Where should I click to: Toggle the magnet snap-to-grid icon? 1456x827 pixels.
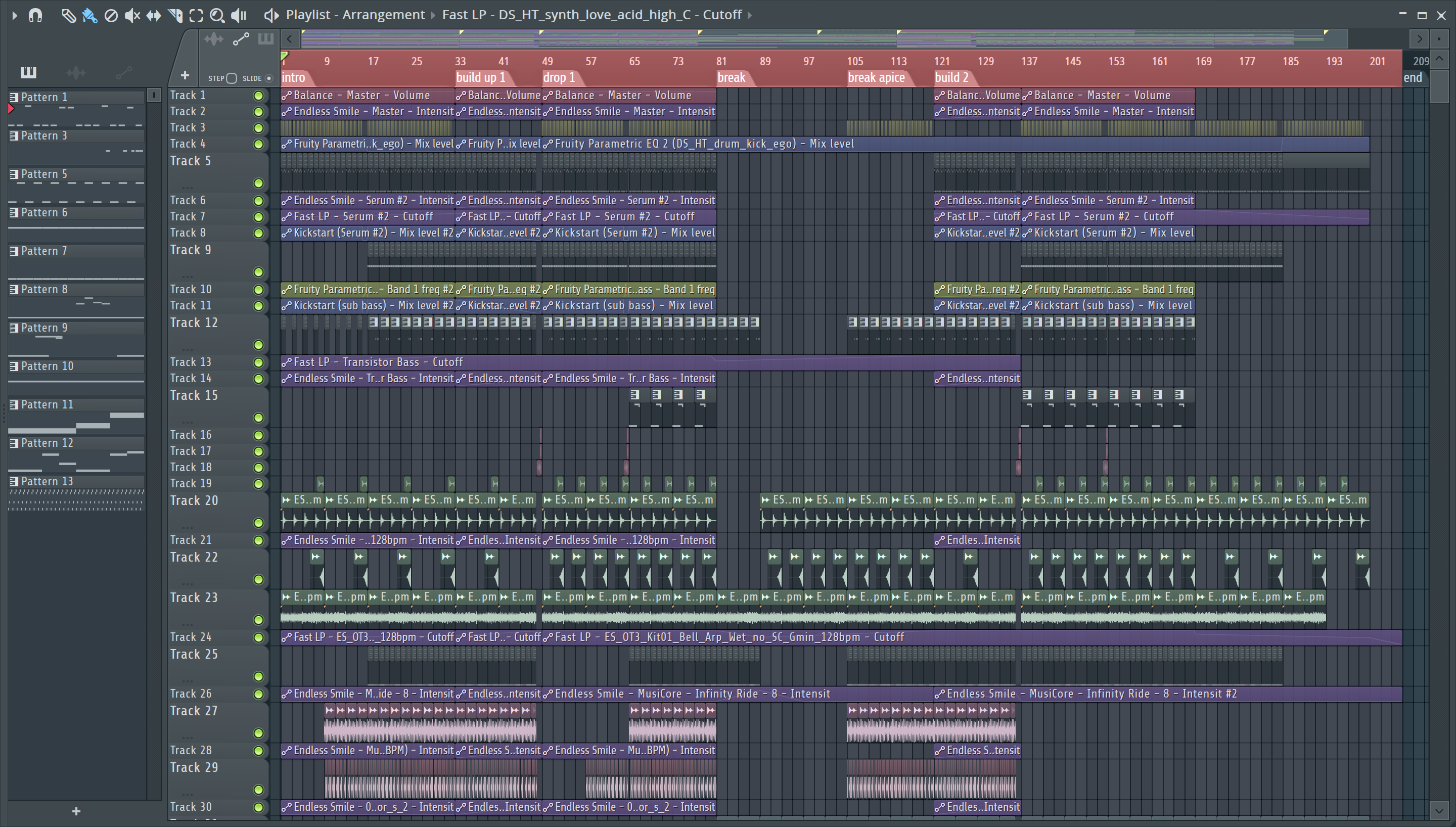click(x=35, y=15)
